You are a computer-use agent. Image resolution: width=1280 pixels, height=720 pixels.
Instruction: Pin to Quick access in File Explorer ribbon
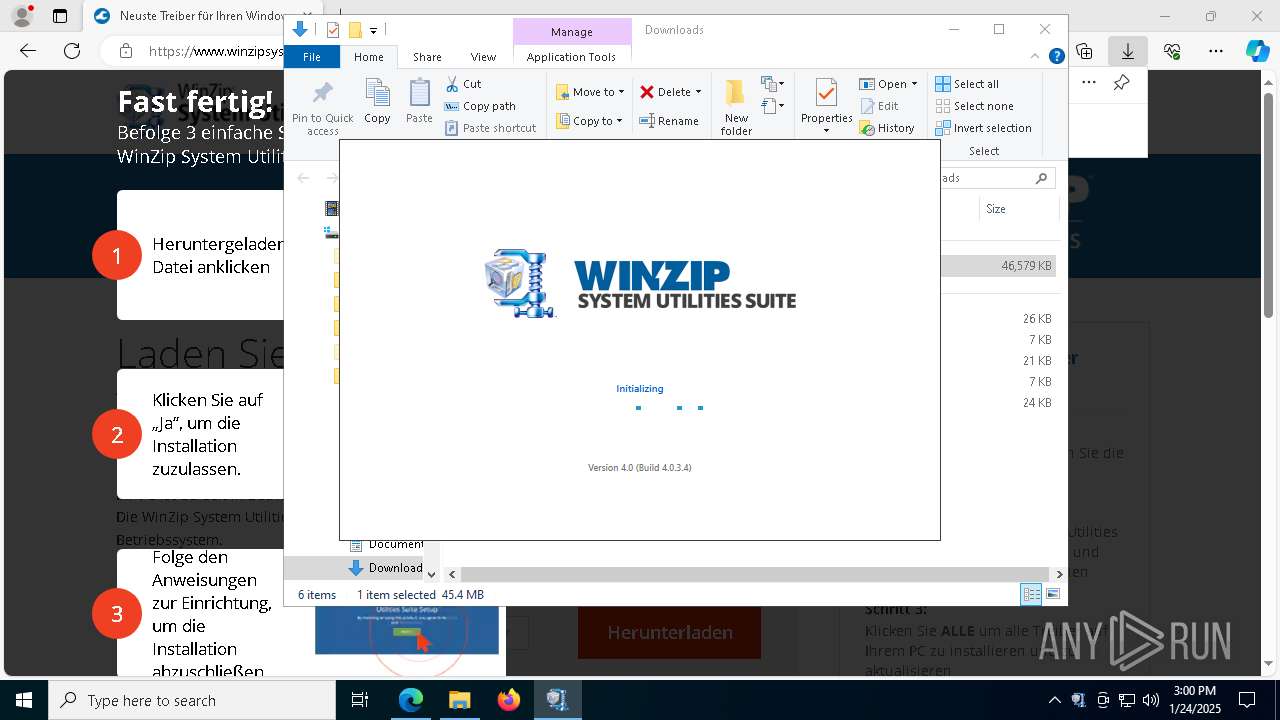coord(322,108)
